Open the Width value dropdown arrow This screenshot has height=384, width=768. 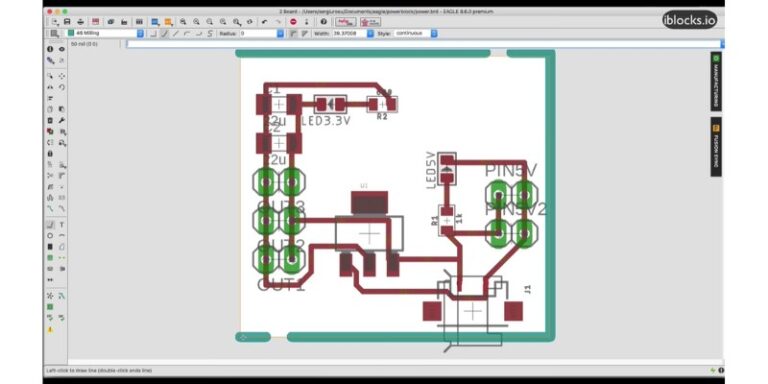point(370,33)
